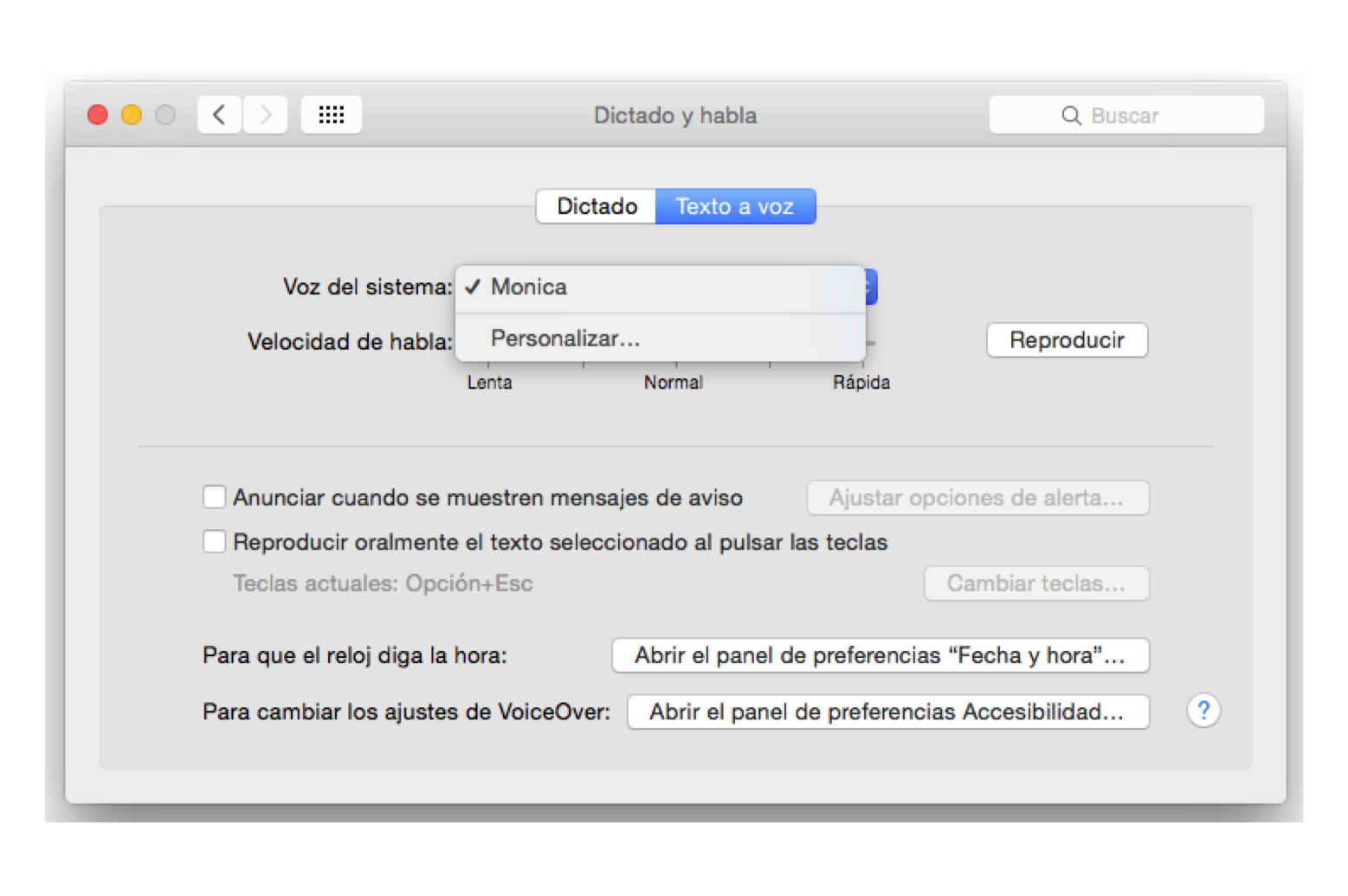Close the Dictado y habla window

[x=98, y=115]
